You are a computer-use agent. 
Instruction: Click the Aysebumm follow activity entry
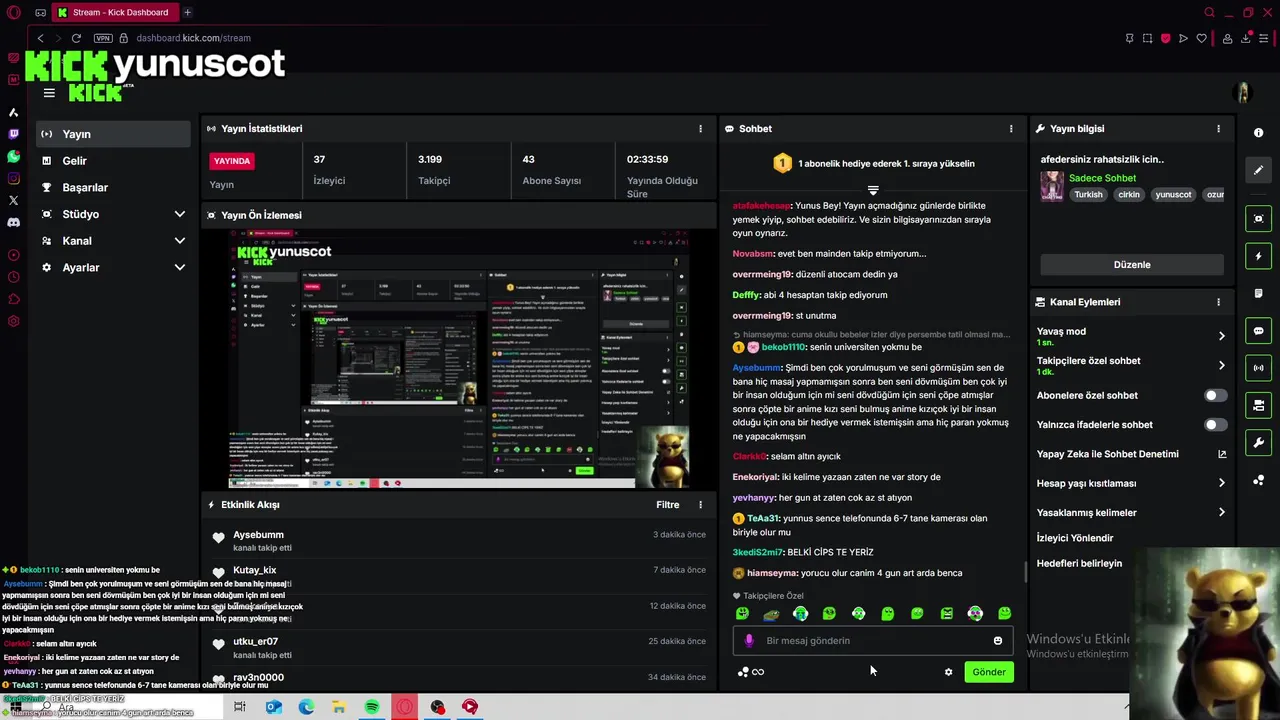[x=457, y=541]
